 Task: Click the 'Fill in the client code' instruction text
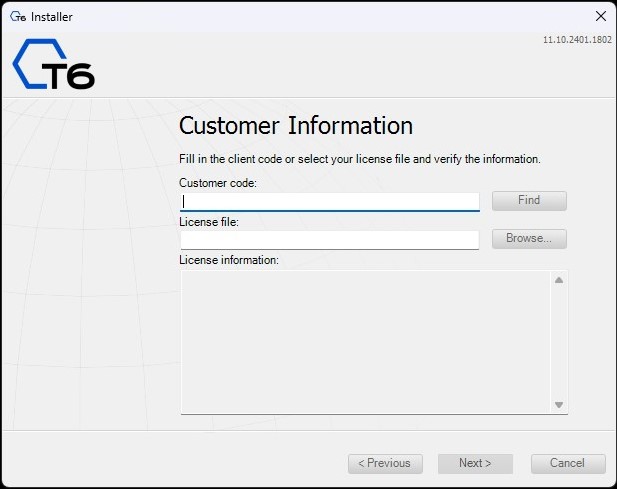pos(360,159)
